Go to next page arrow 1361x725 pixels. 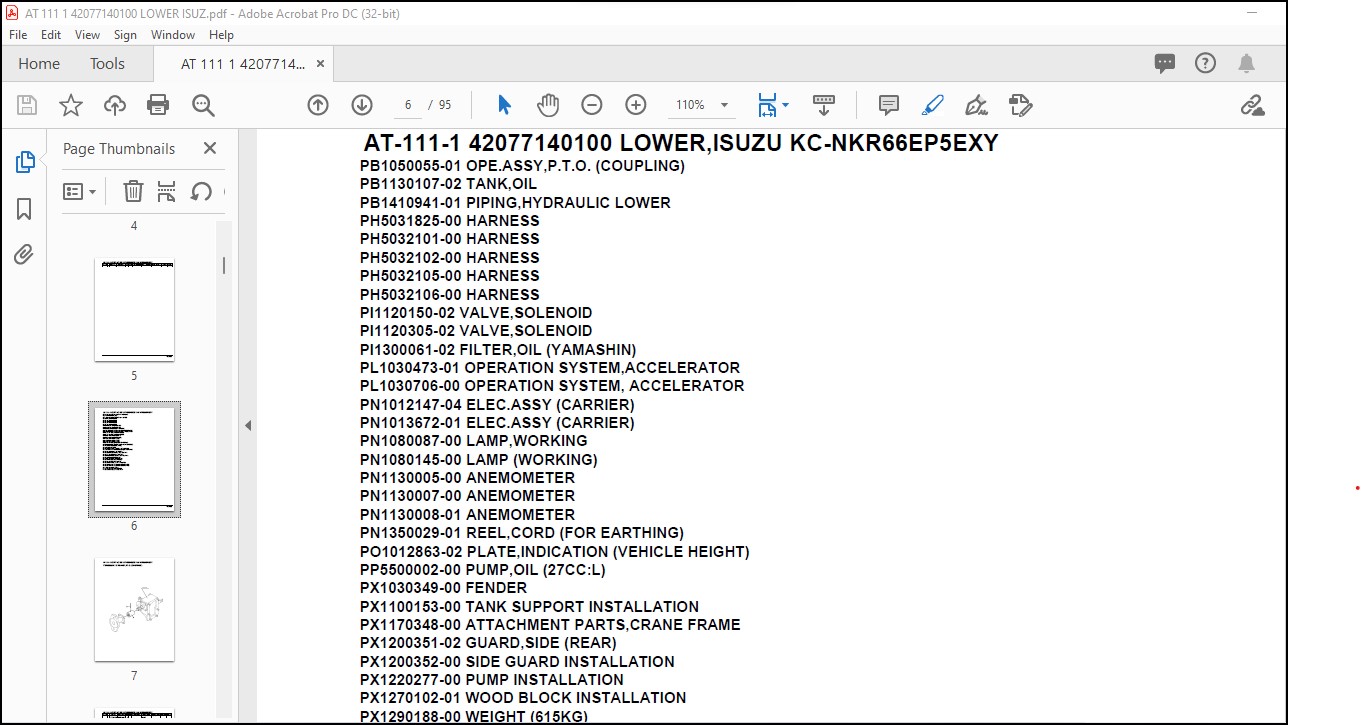[x=362, y=105]
